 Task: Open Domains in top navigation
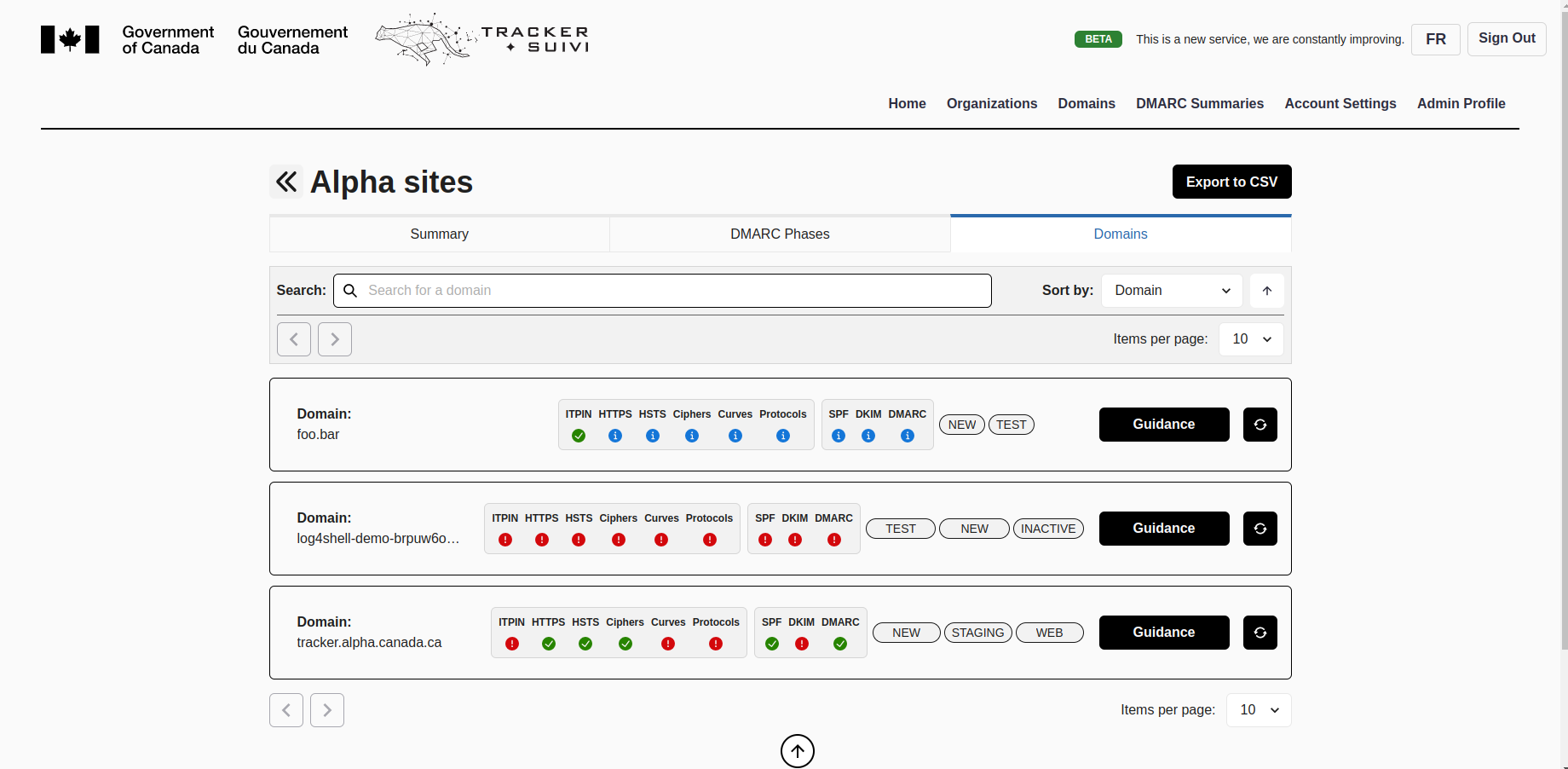pos(1087,103)
